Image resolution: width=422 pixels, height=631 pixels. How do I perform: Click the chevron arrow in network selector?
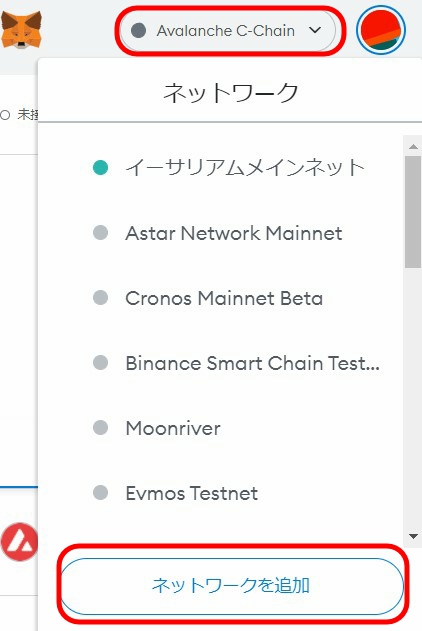(315, 30)
